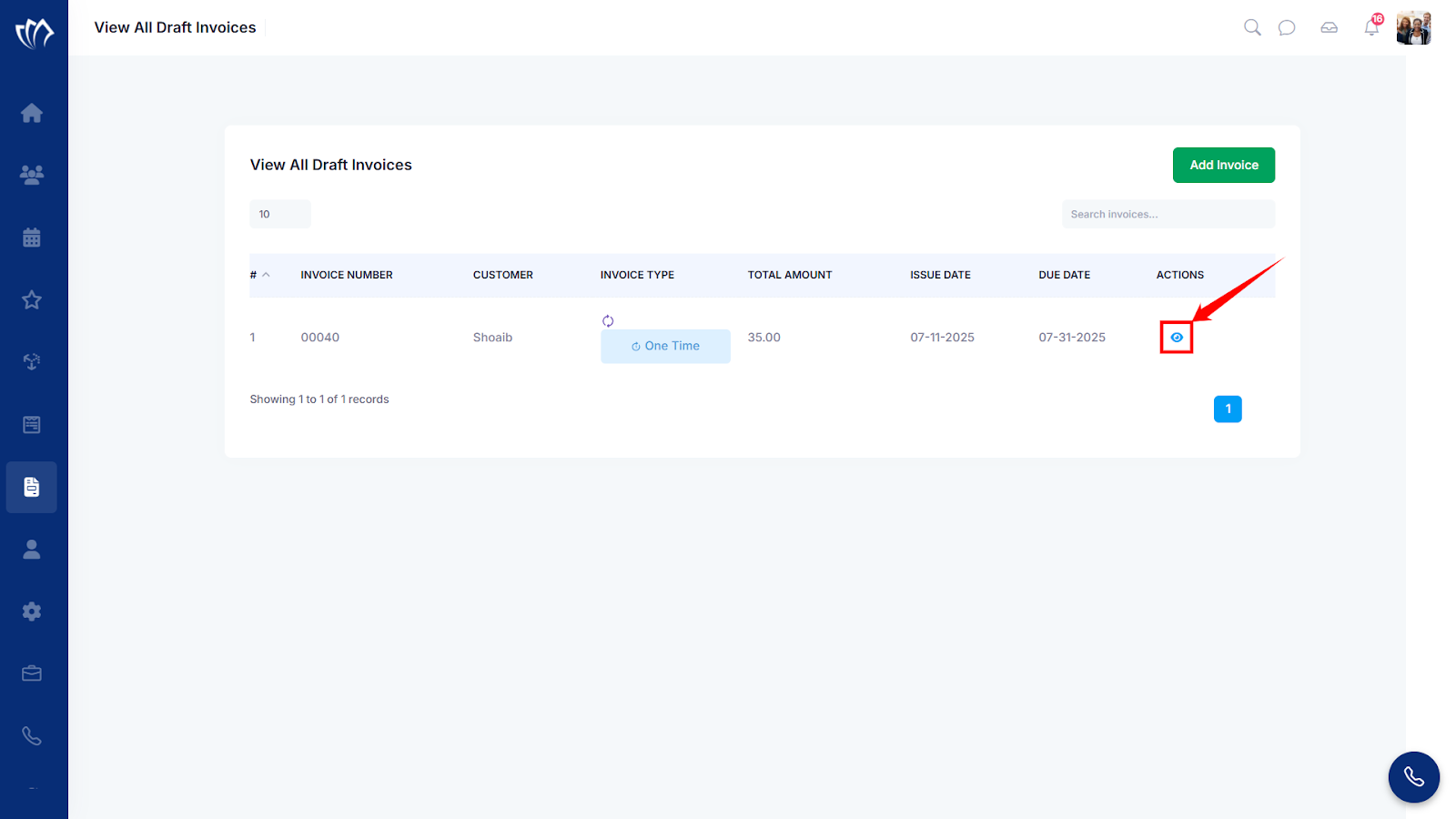Screen dimensions: 1456x819
Task: Sort by the # column arrow
Action: [266, 275]
